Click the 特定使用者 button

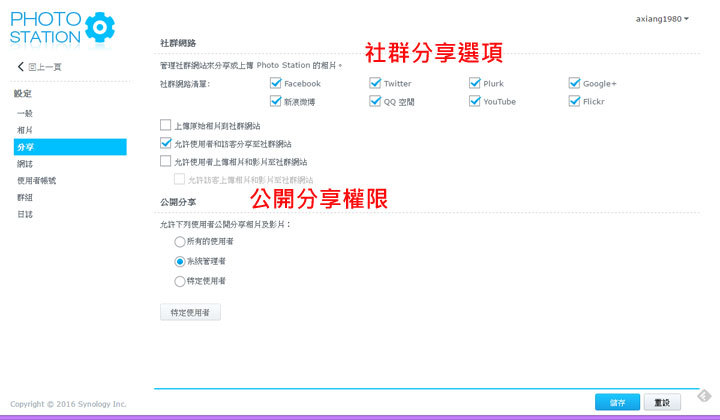point(190,312)
